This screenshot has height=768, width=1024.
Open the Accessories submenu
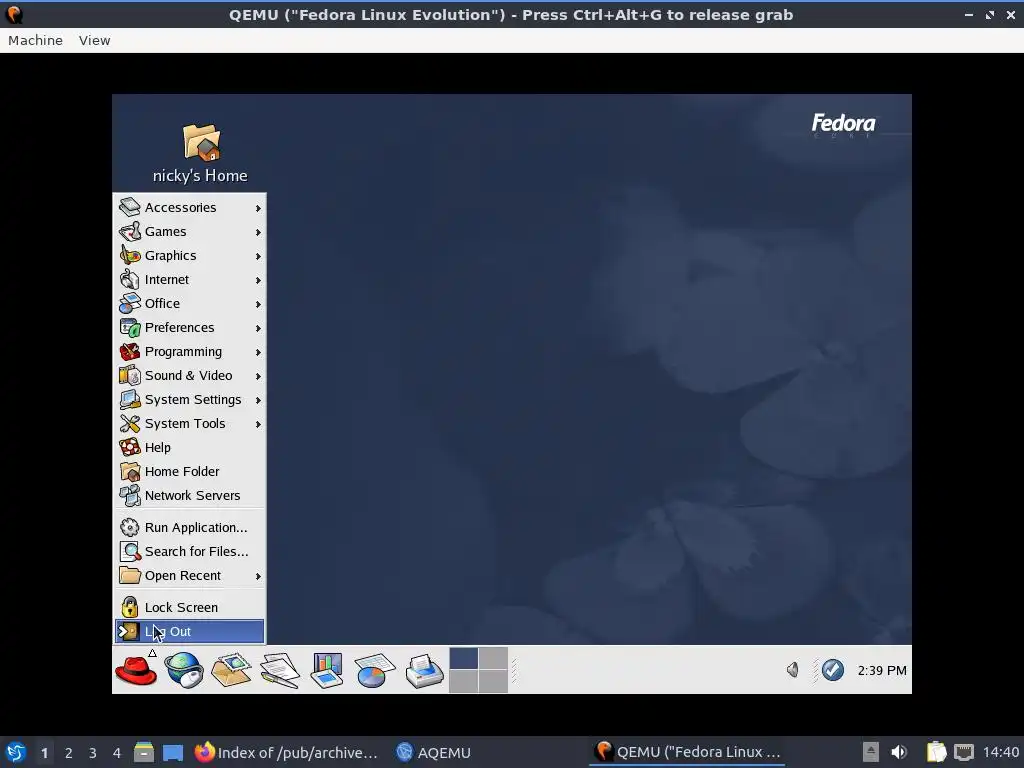click(190, 208)
